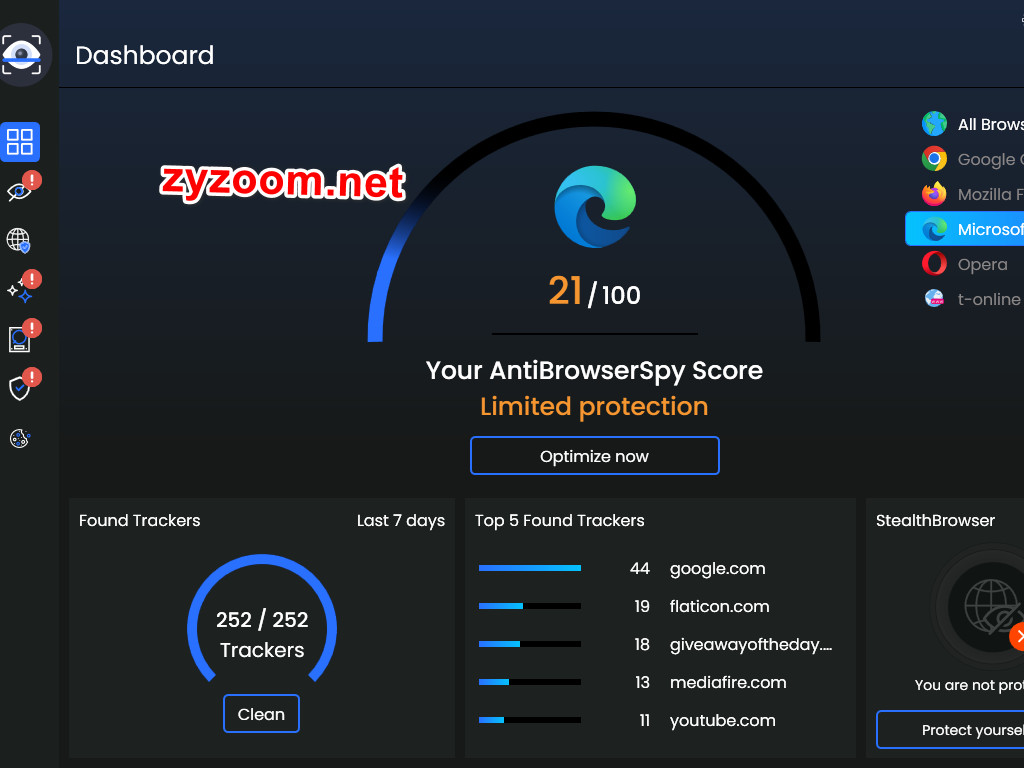Click the Top 5 Found Trackers heading

560,520
